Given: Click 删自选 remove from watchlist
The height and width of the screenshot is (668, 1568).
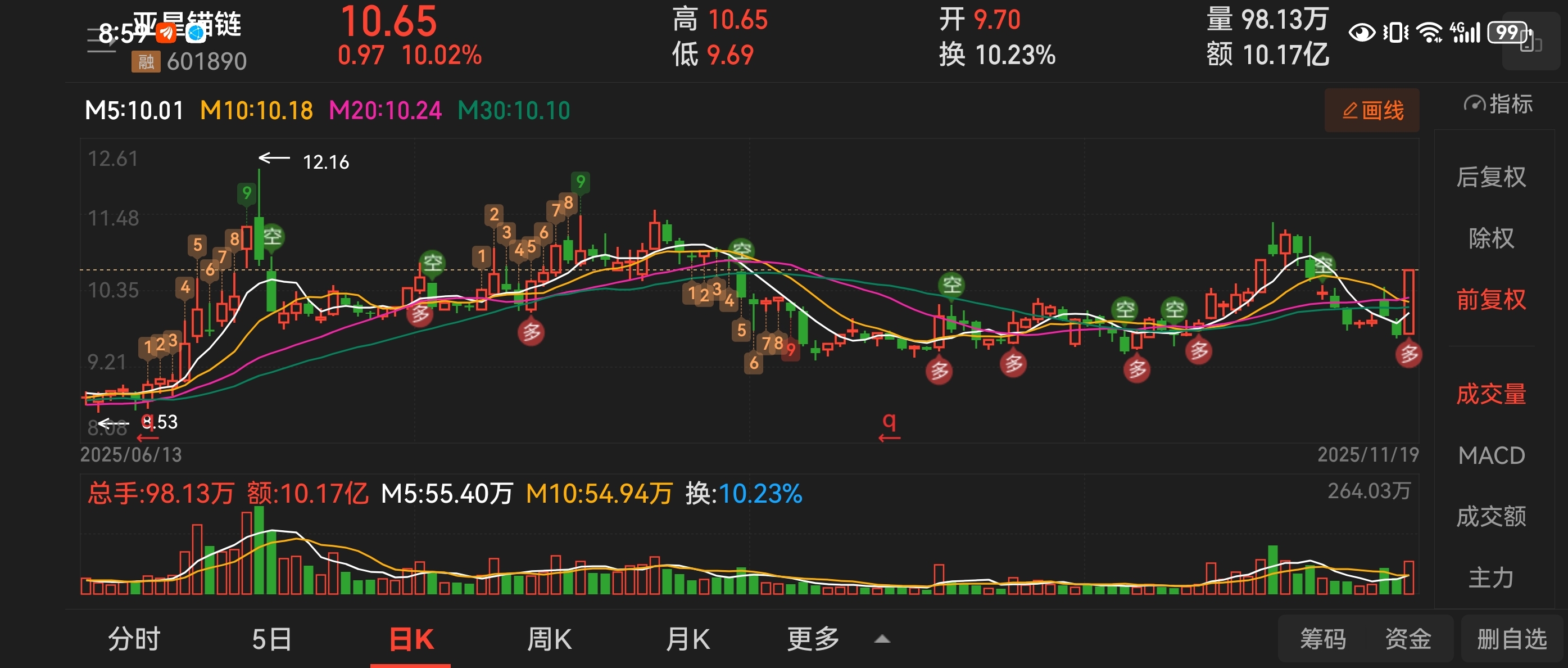Looking at the screenshot, I should coord(1512,639).
